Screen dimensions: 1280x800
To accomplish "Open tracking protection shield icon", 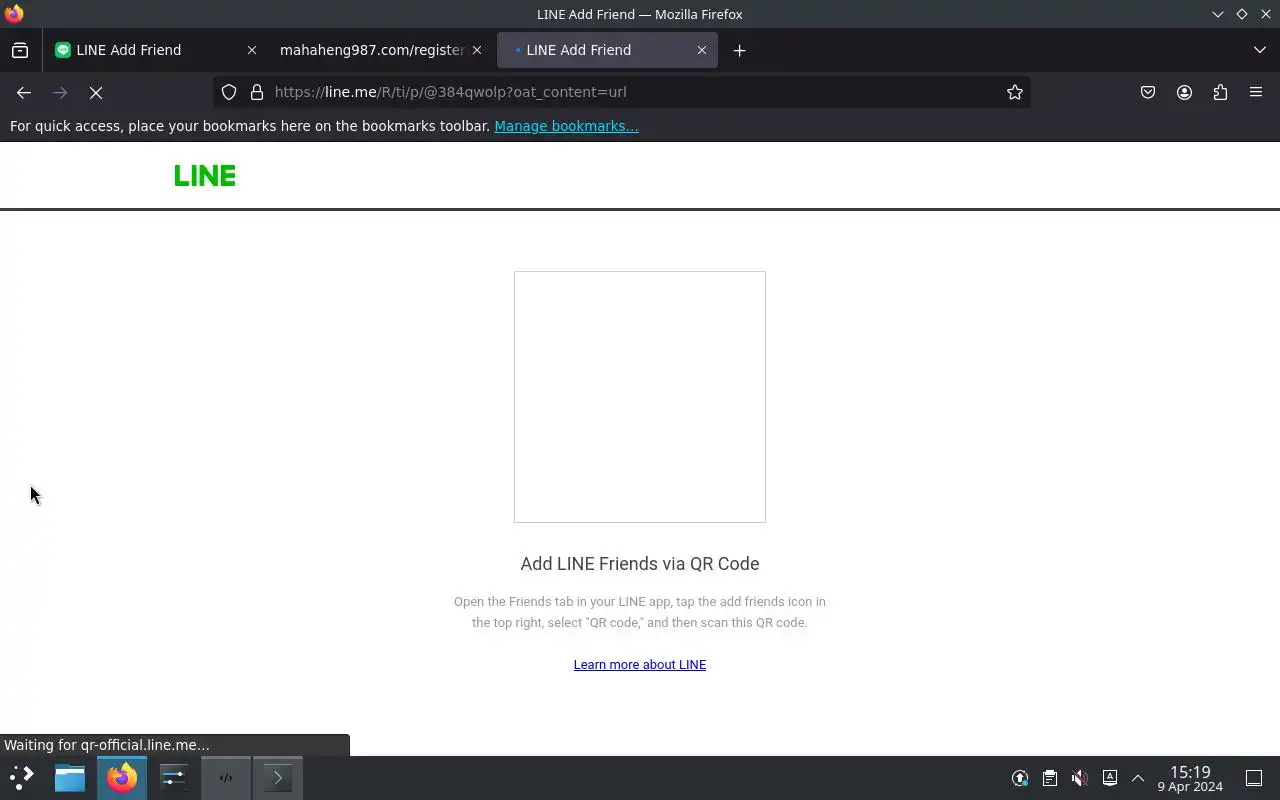I will pyautogui.click(x=229, y=92).
